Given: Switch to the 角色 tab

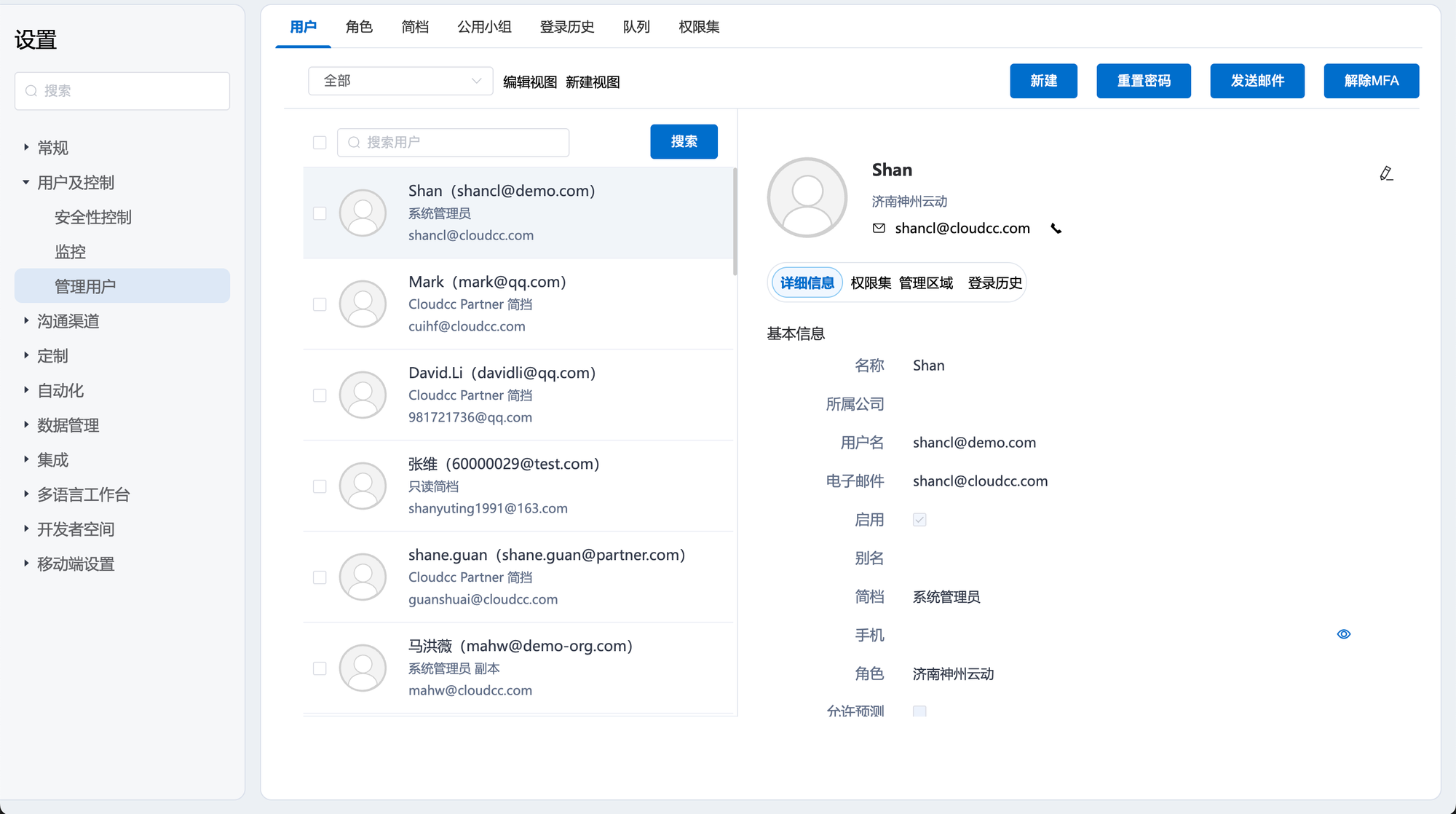Looking at the screenshot, I should [x=359, y=27].
